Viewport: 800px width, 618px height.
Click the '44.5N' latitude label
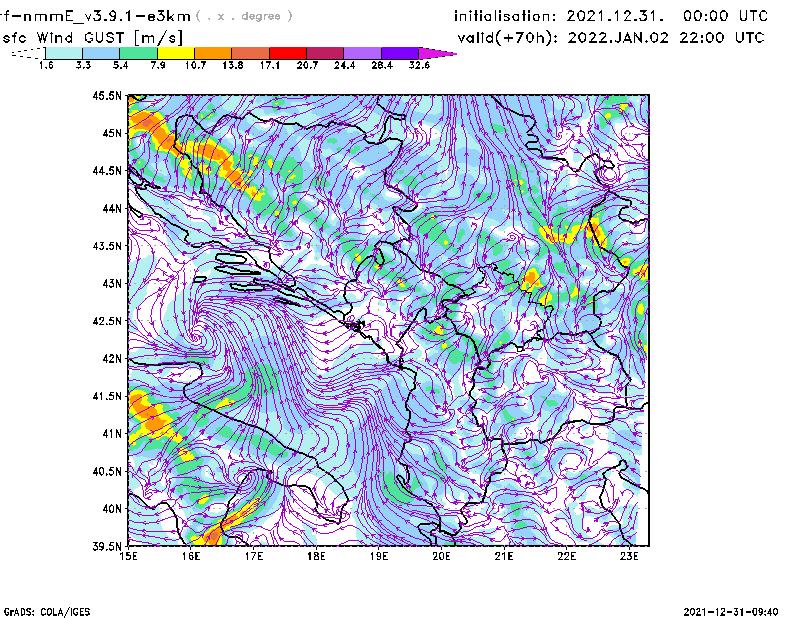(x=107, y=170)
